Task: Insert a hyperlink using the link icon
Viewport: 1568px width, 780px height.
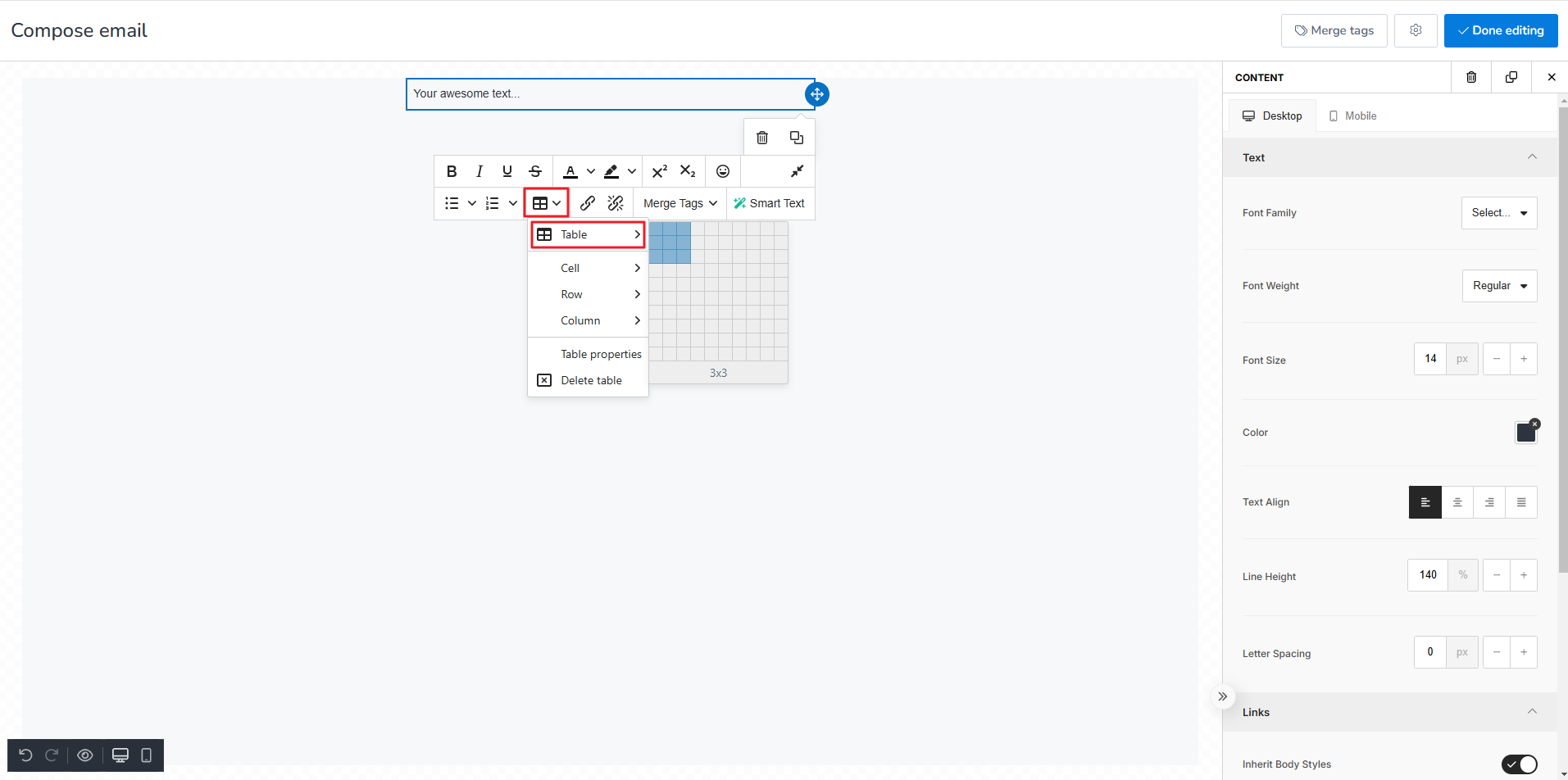Action: point(588,202)
